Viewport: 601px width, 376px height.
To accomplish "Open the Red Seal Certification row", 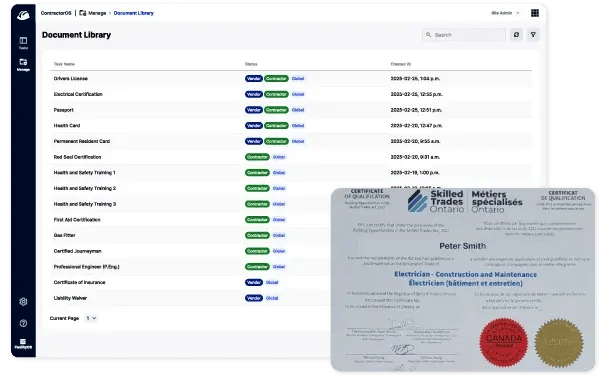I will pos(291,157).
